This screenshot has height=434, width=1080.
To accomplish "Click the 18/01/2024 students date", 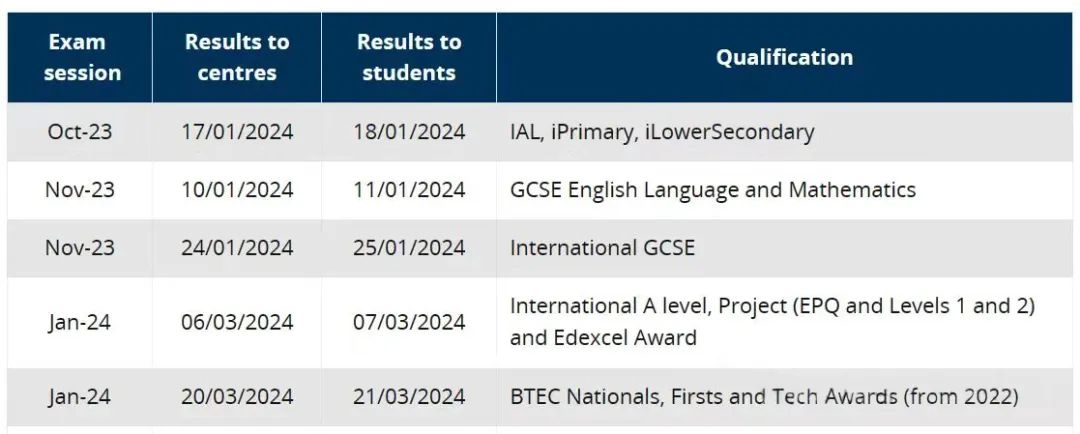I will point(409,132).
